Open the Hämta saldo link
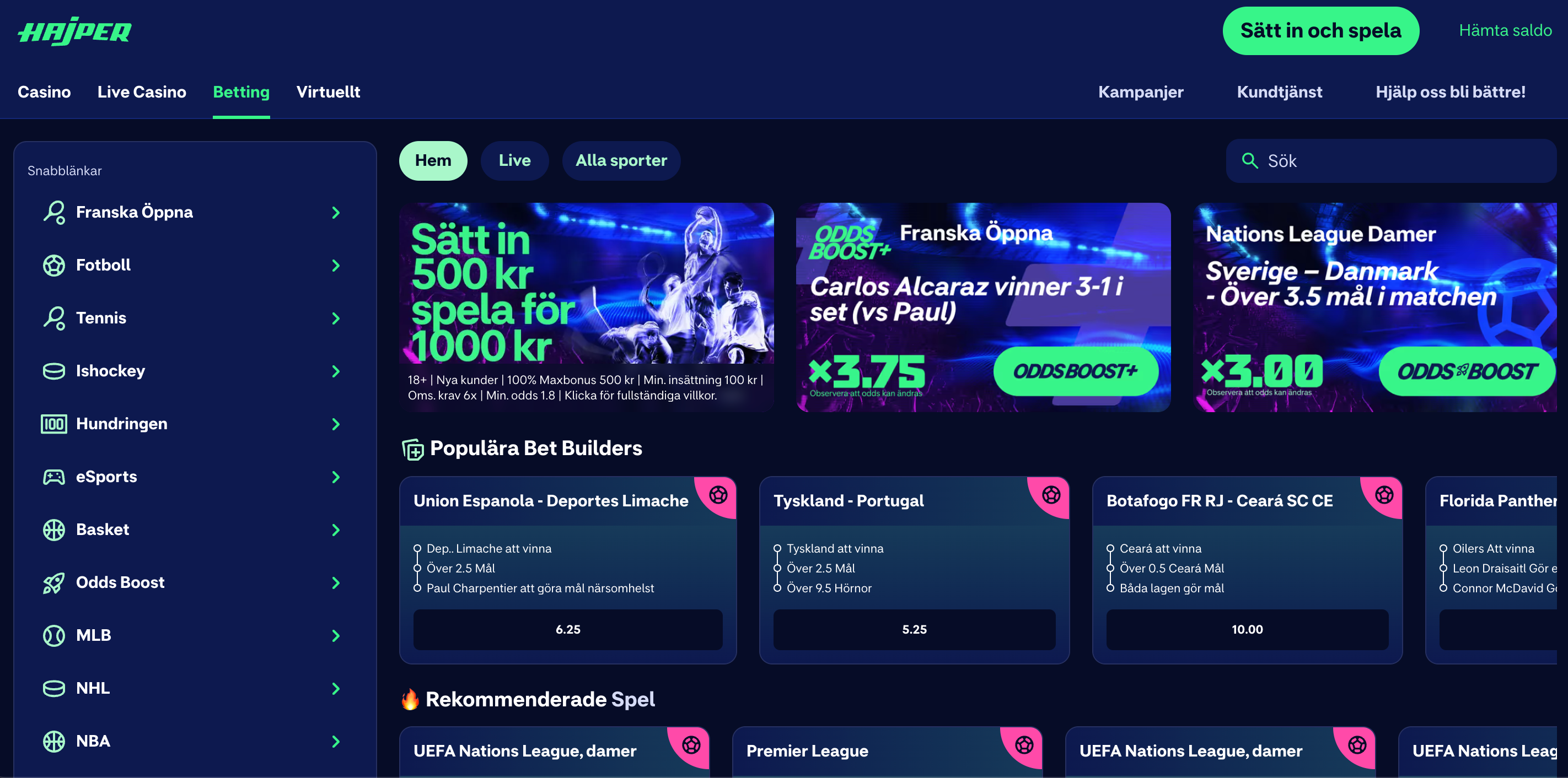The image size is (1568, 778). tap(1505, 30)
